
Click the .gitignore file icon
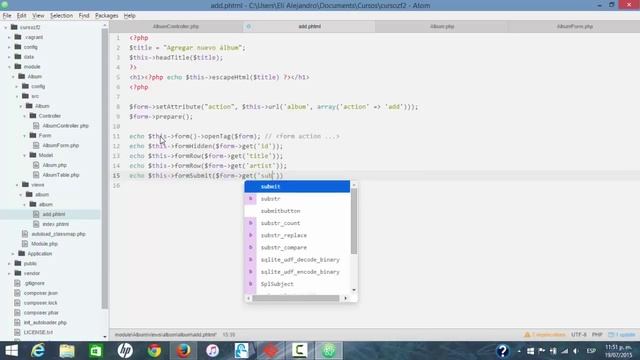point(17,283)
